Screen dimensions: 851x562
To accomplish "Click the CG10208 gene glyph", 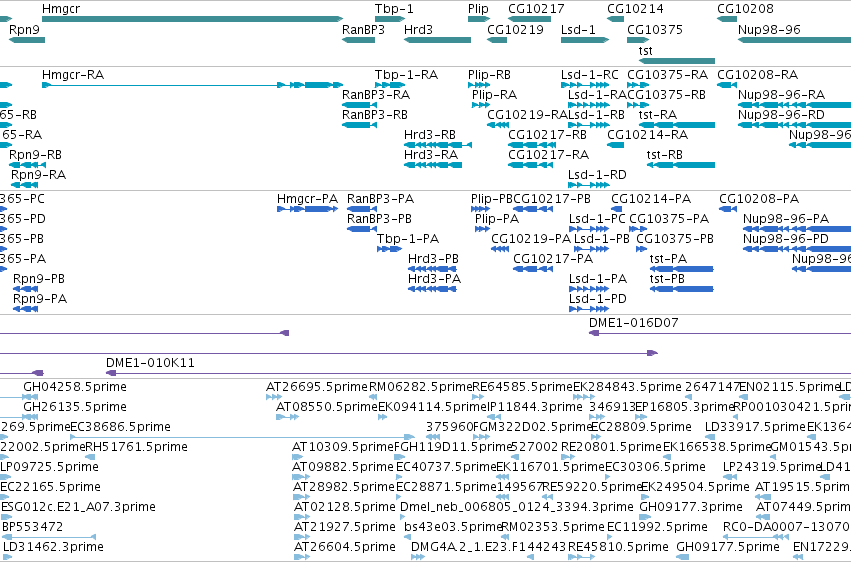I will point(727,19).
